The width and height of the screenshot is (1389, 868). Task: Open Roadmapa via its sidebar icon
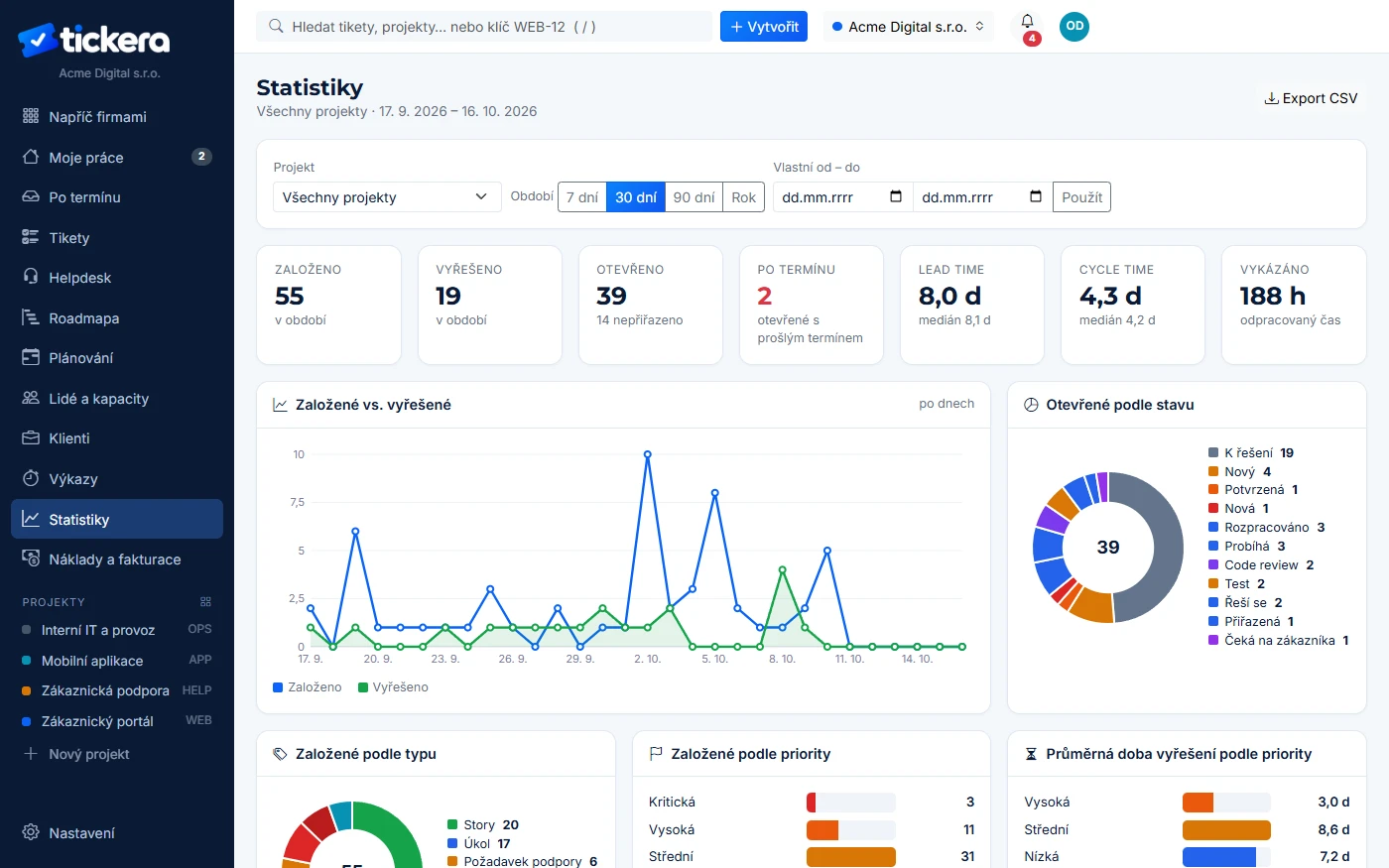(31, 317)
